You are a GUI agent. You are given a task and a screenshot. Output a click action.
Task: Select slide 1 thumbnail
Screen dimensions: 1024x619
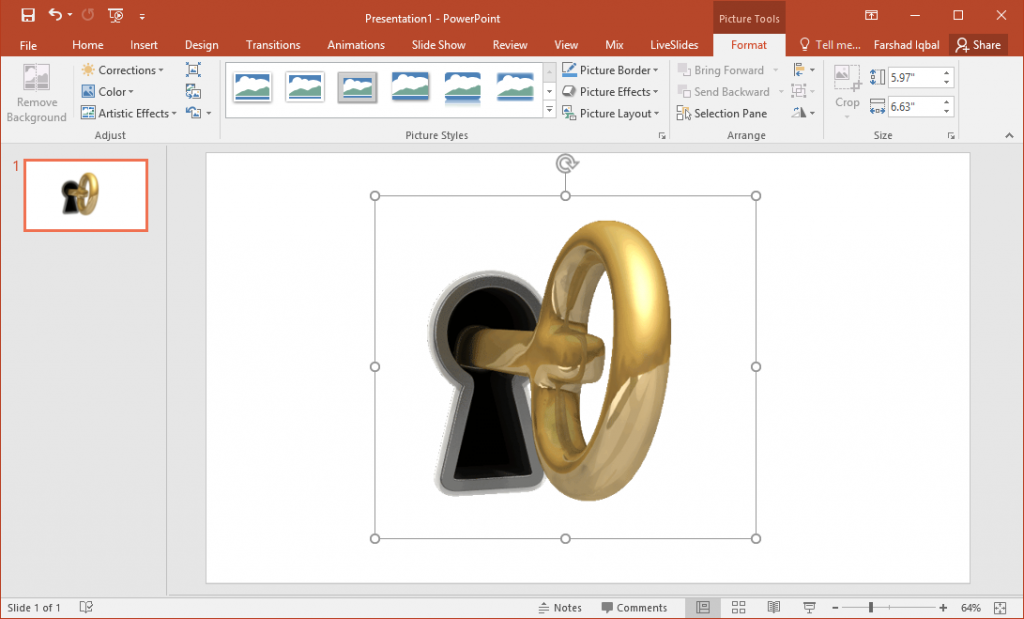click(85, 195)
